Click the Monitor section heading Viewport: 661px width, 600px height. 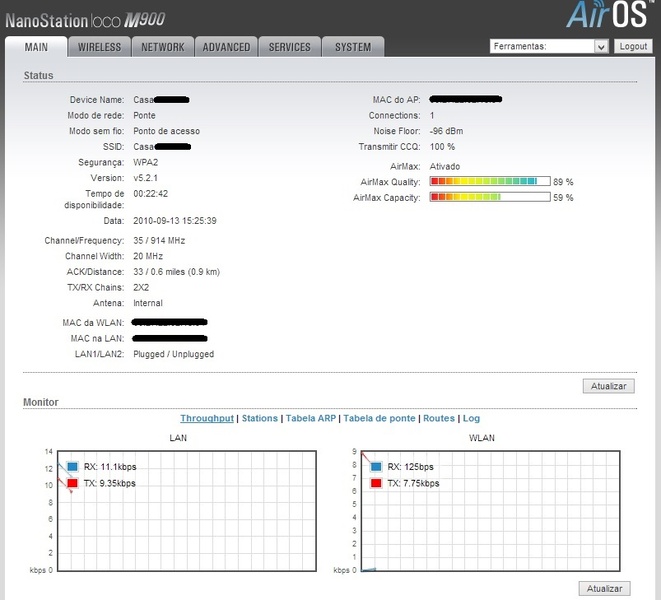[41, 402]
